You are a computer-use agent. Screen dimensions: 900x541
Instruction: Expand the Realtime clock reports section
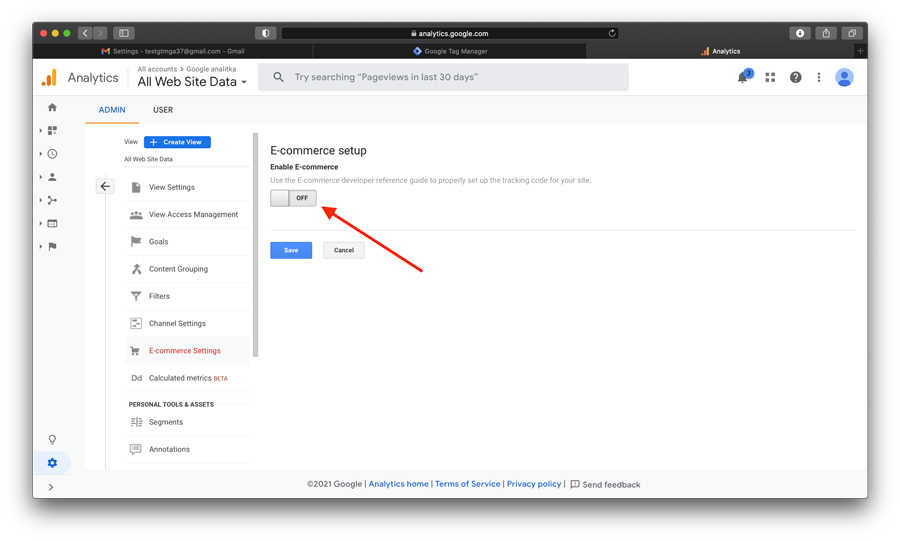click(x=52, y=154)
